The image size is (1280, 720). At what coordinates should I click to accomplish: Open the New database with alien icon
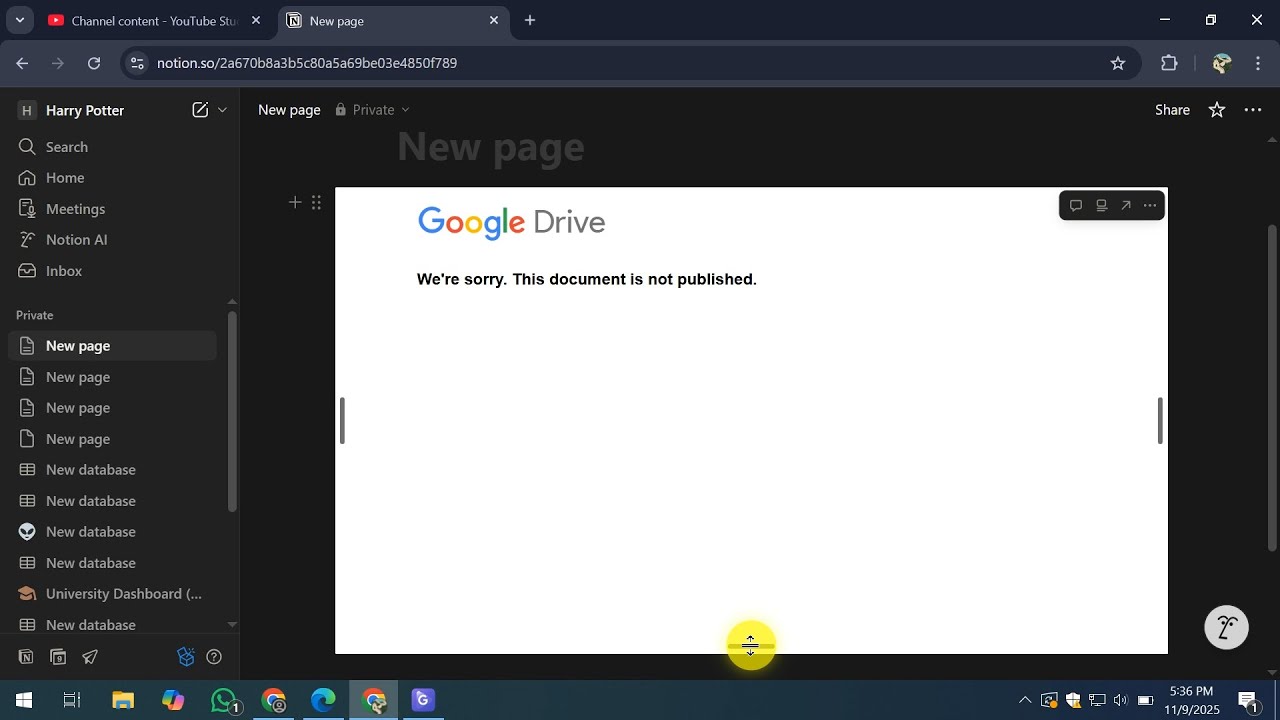point(112,532)
